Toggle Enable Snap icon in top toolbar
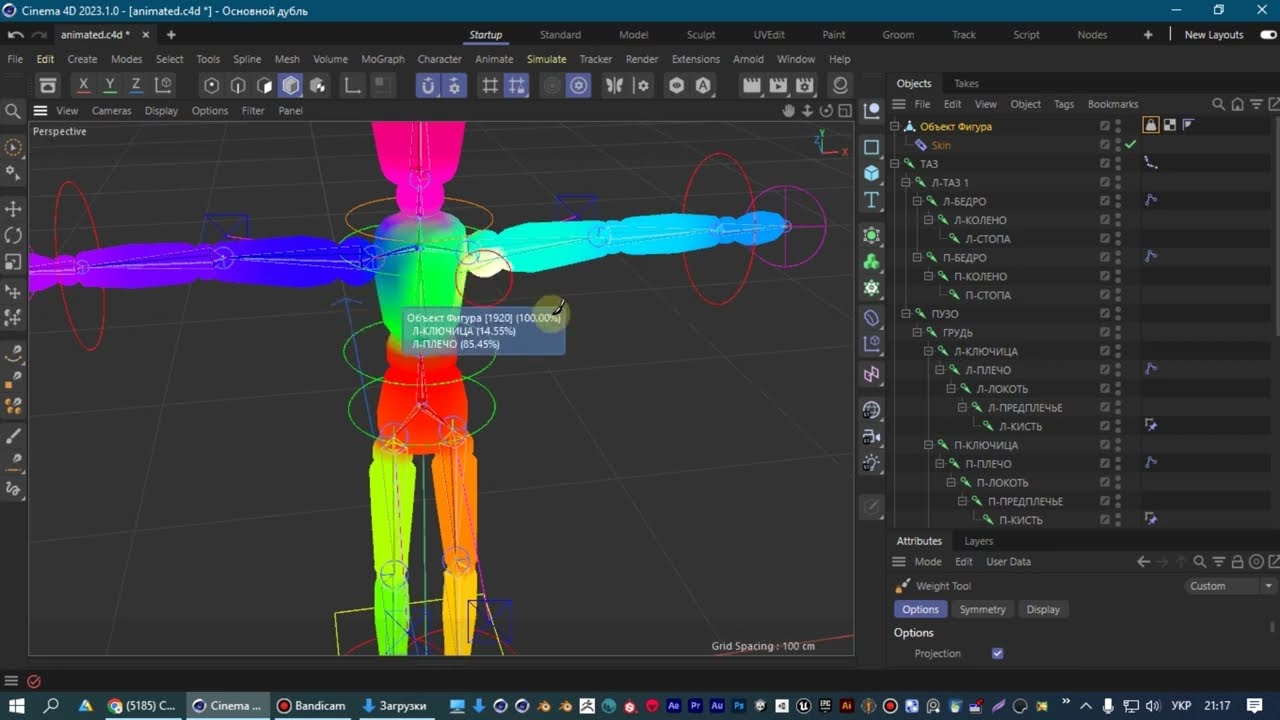 pyautogui.click(x=428, y=85)
